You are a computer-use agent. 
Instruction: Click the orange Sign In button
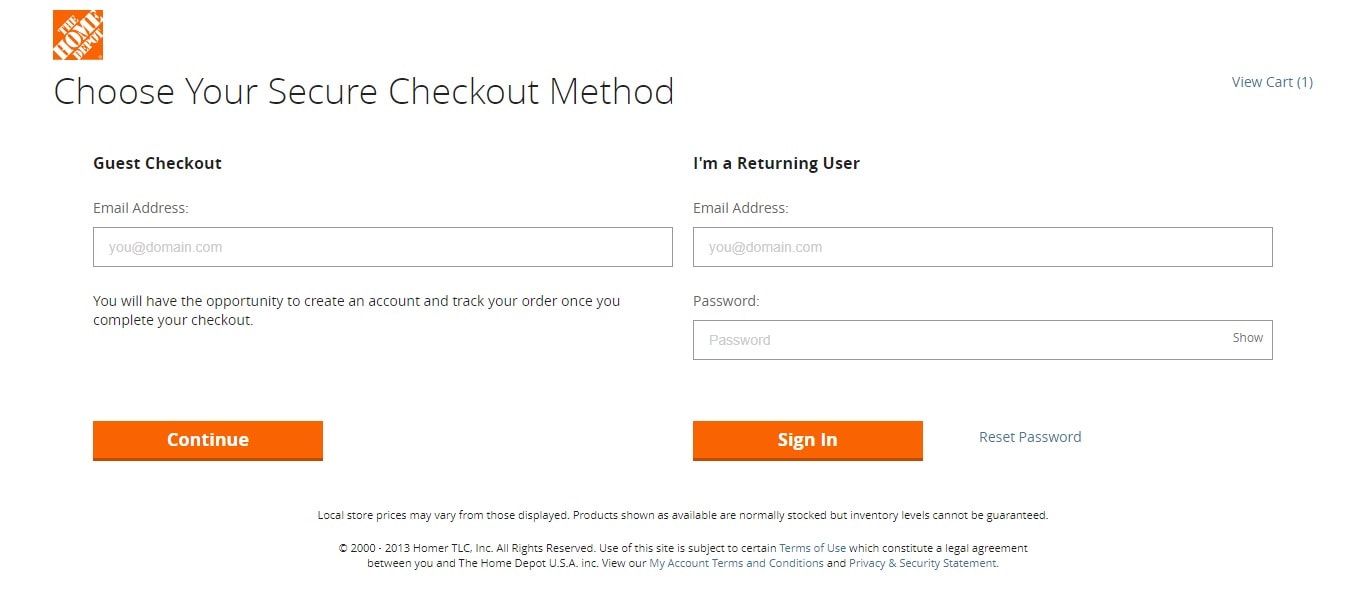(808, 440)
